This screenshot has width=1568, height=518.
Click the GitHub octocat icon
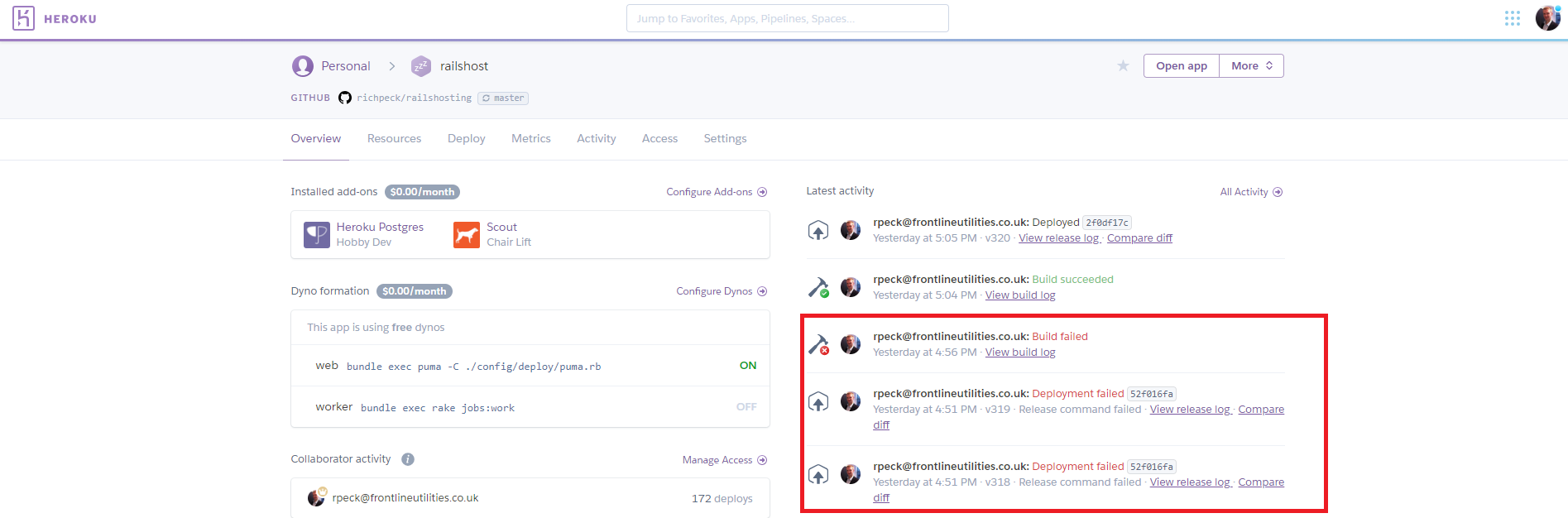345,98
